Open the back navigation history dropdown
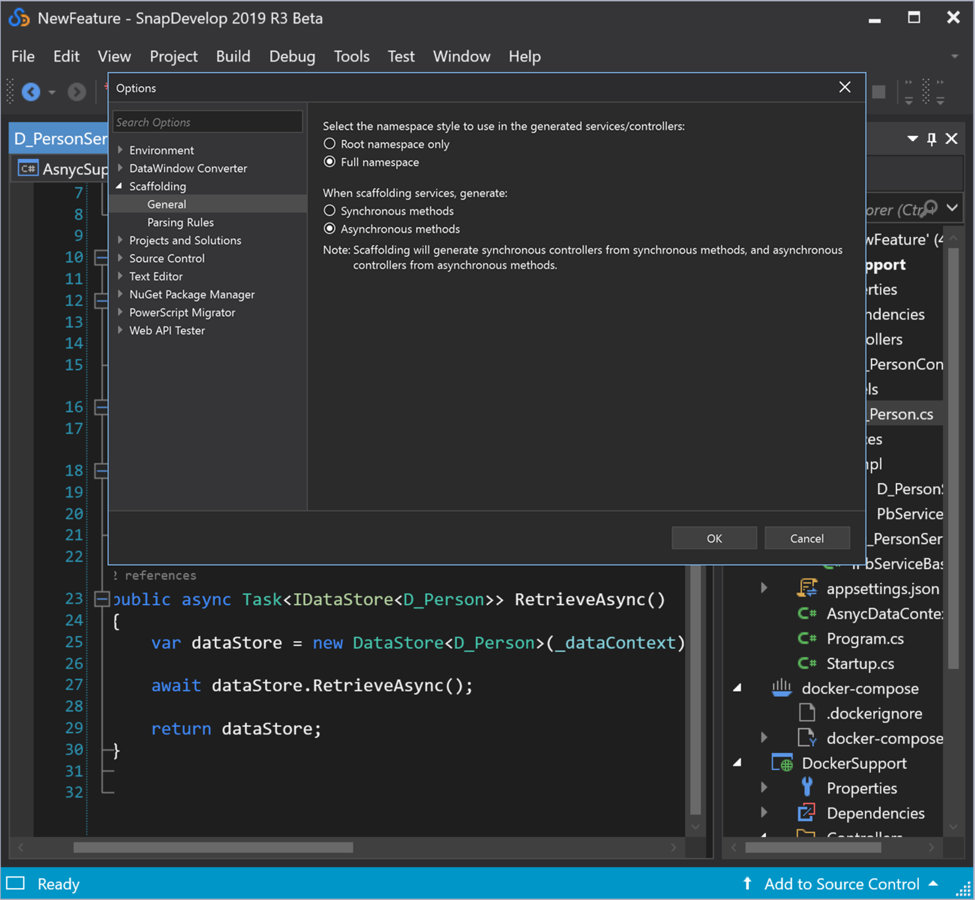 tap(52, 93)
